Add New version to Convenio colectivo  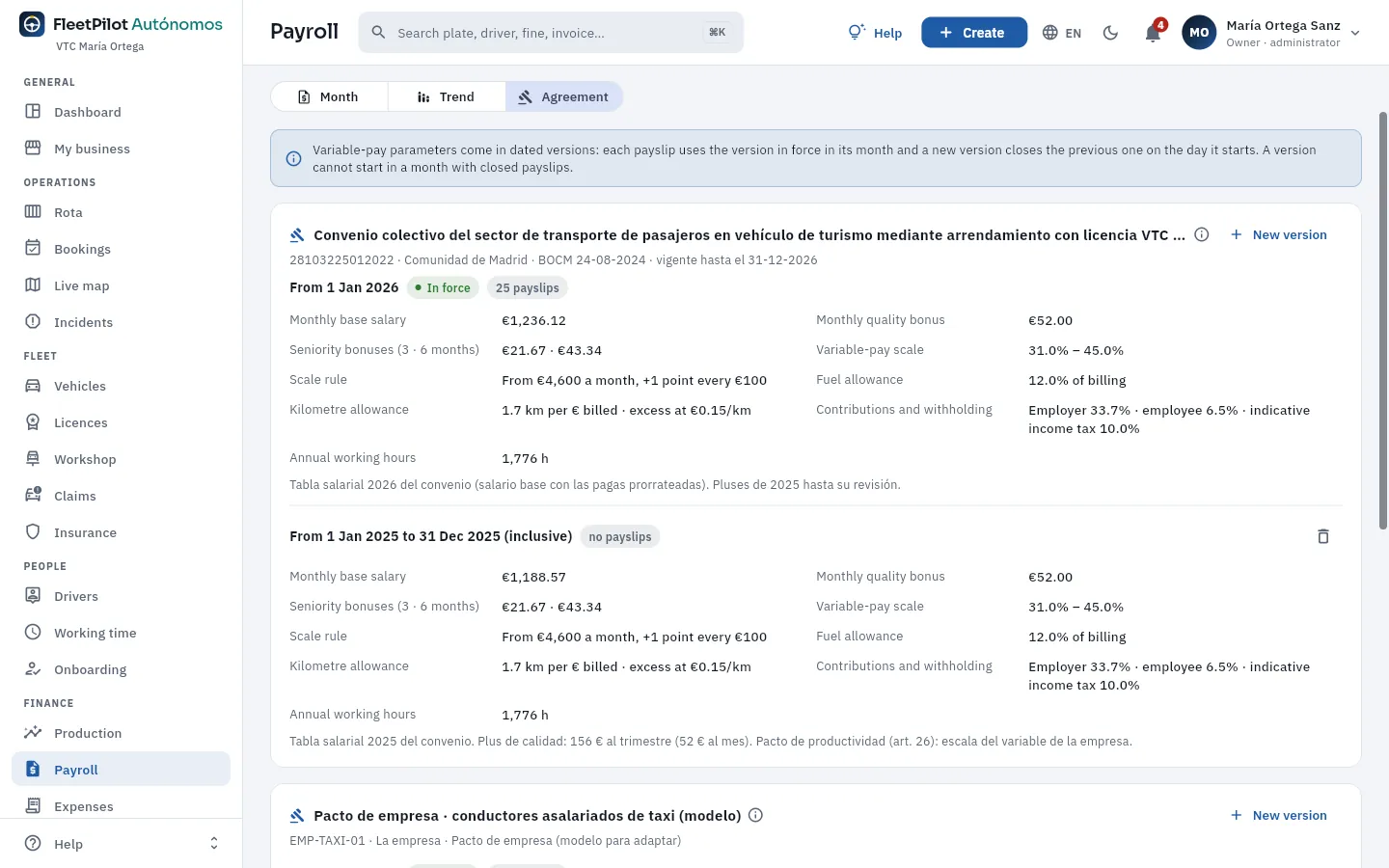coord(1279,234)
